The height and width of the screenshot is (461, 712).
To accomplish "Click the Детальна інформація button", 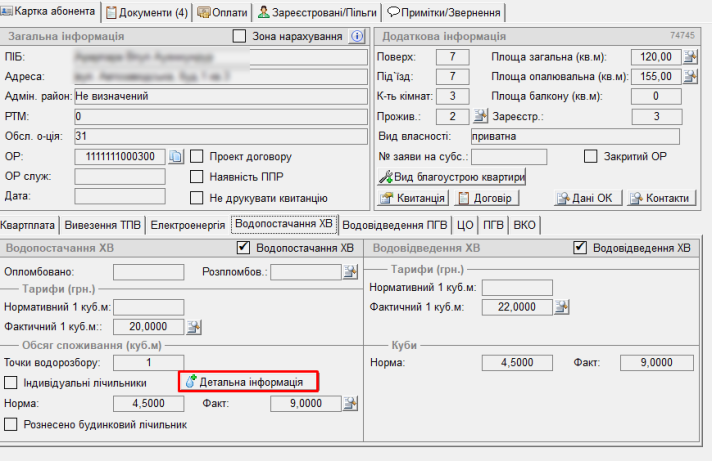I will [x=248, y=381].
